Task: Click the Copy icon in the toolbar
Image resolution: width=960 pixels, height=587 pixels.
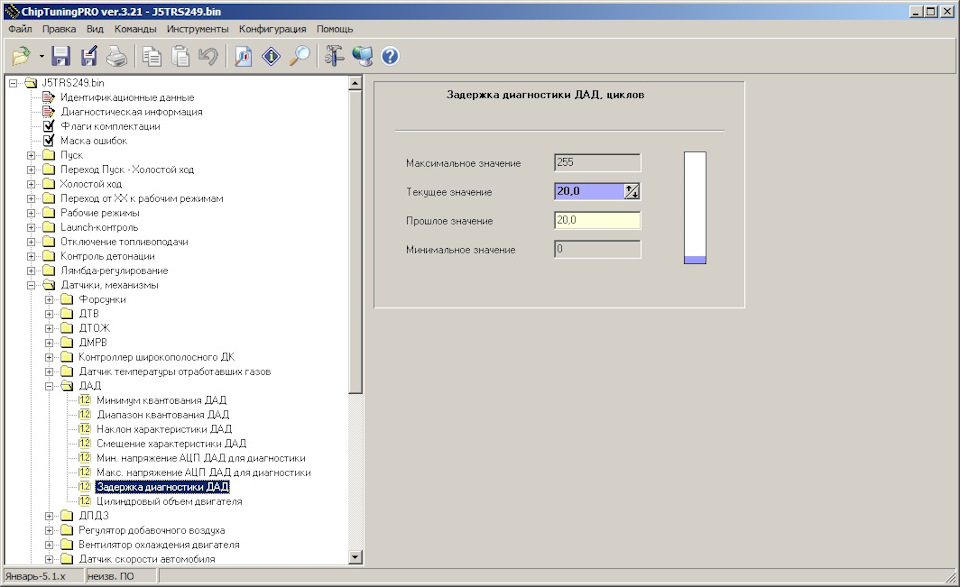Action: pyautogui.click(x=151, y=56)
